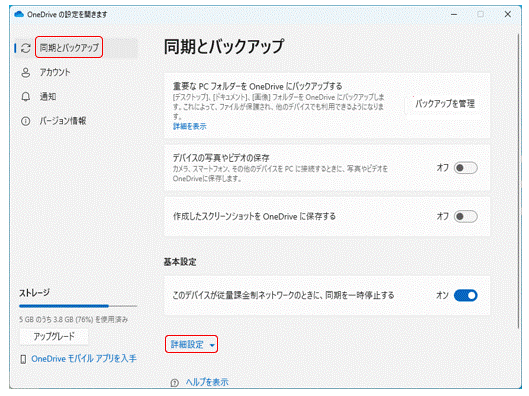Open the 詳細を表示 link
Image resolution: width=529 pixels, height=396 pixels.
click(x=190, y=126)
